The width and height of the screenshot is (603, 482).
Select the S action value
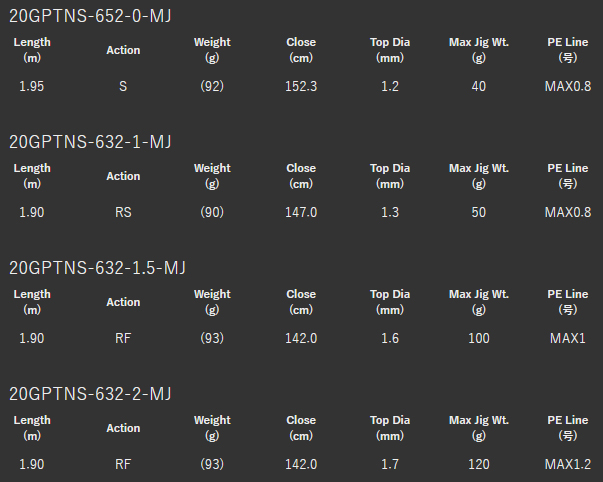[x=123, y=86]
